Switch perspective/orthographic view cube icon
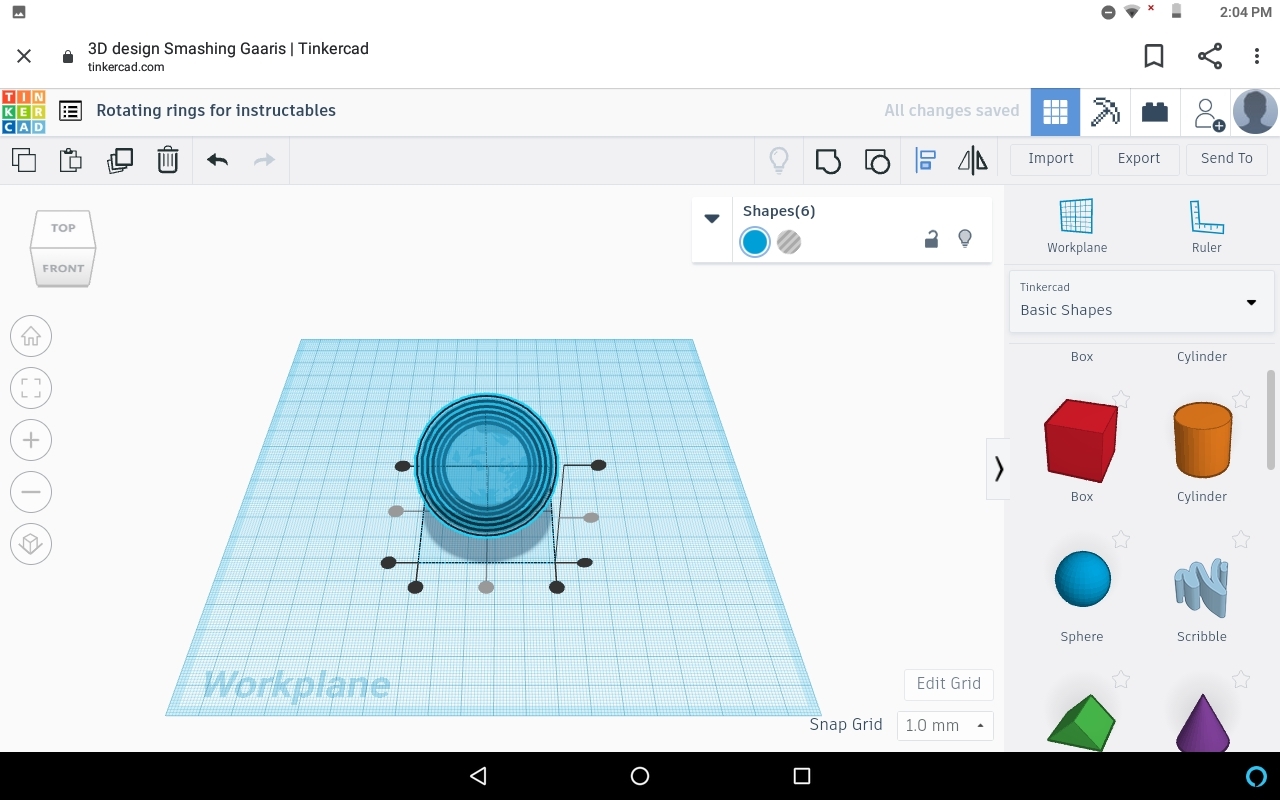 [31, 544]
